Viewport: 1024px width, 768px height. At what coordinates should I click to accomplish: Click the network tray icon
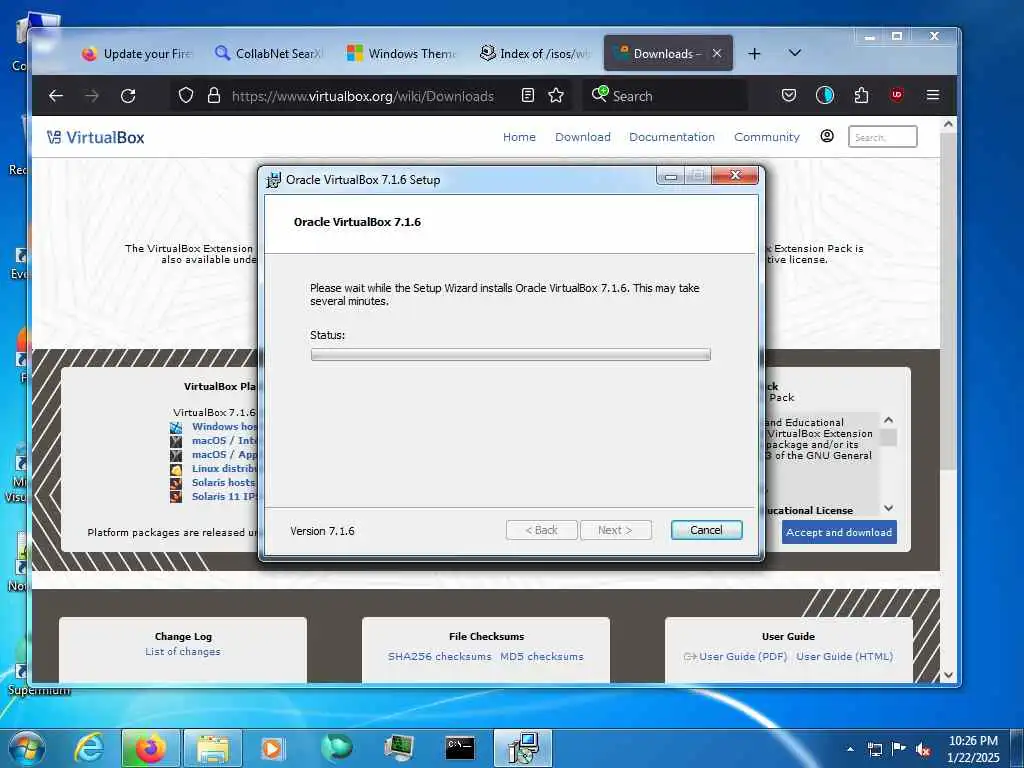pyautogui.click(x=874, y=749)
